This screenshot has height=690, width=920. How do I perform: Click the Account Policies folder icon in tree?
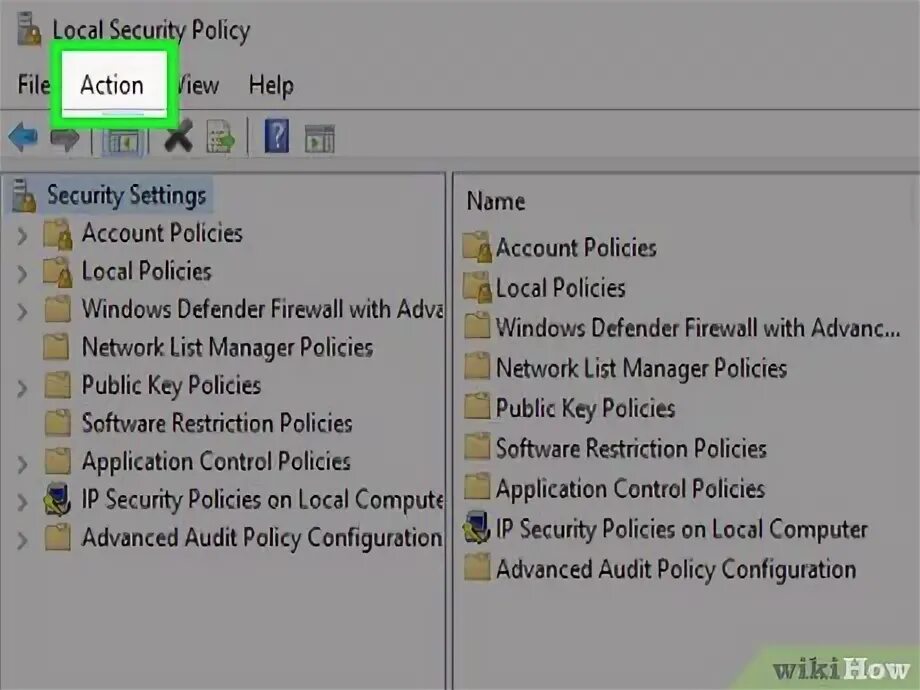[x=58, y=234]
